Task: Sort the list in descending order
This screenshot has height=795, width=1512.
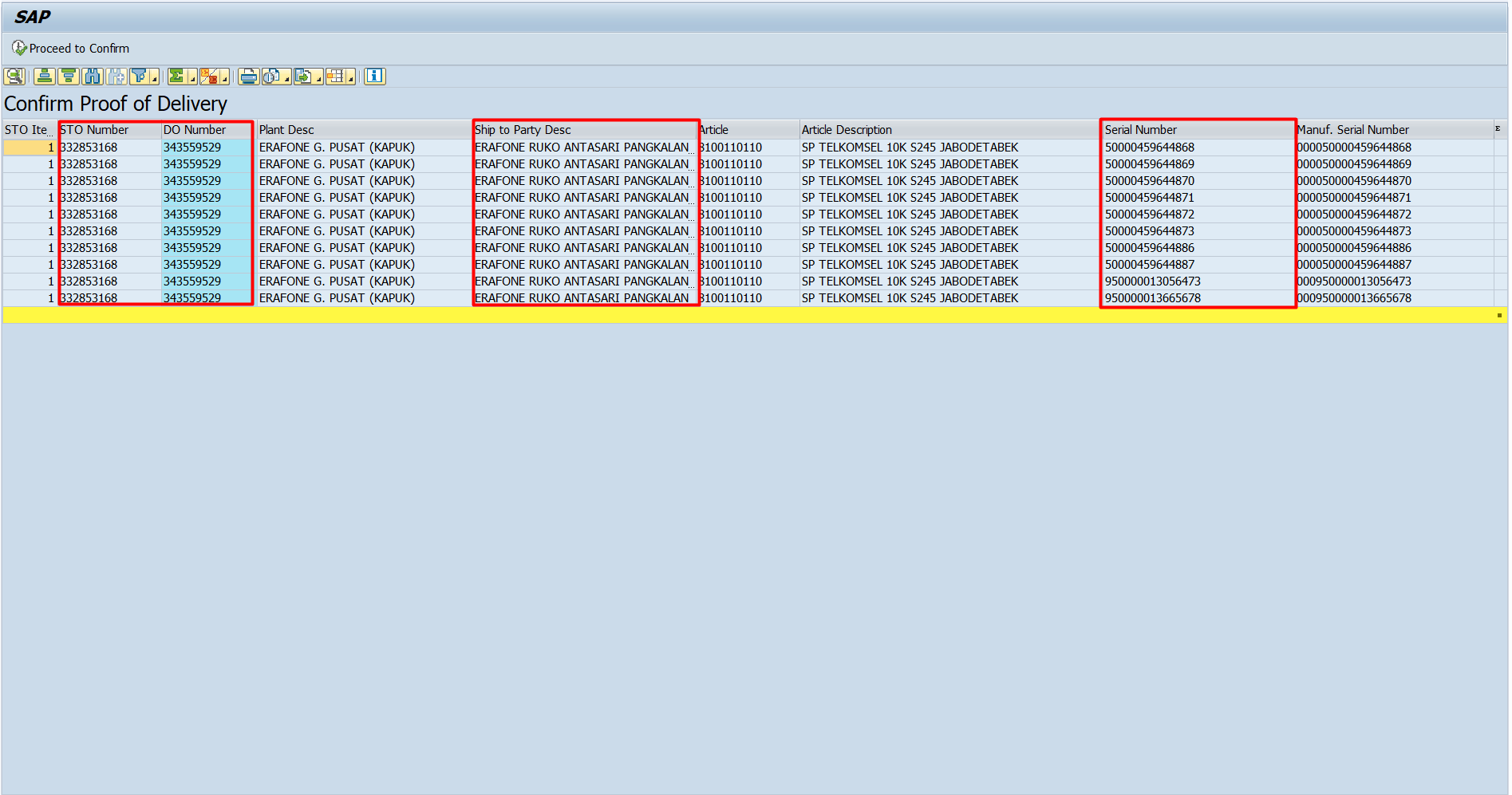Action: click(69, 77)
